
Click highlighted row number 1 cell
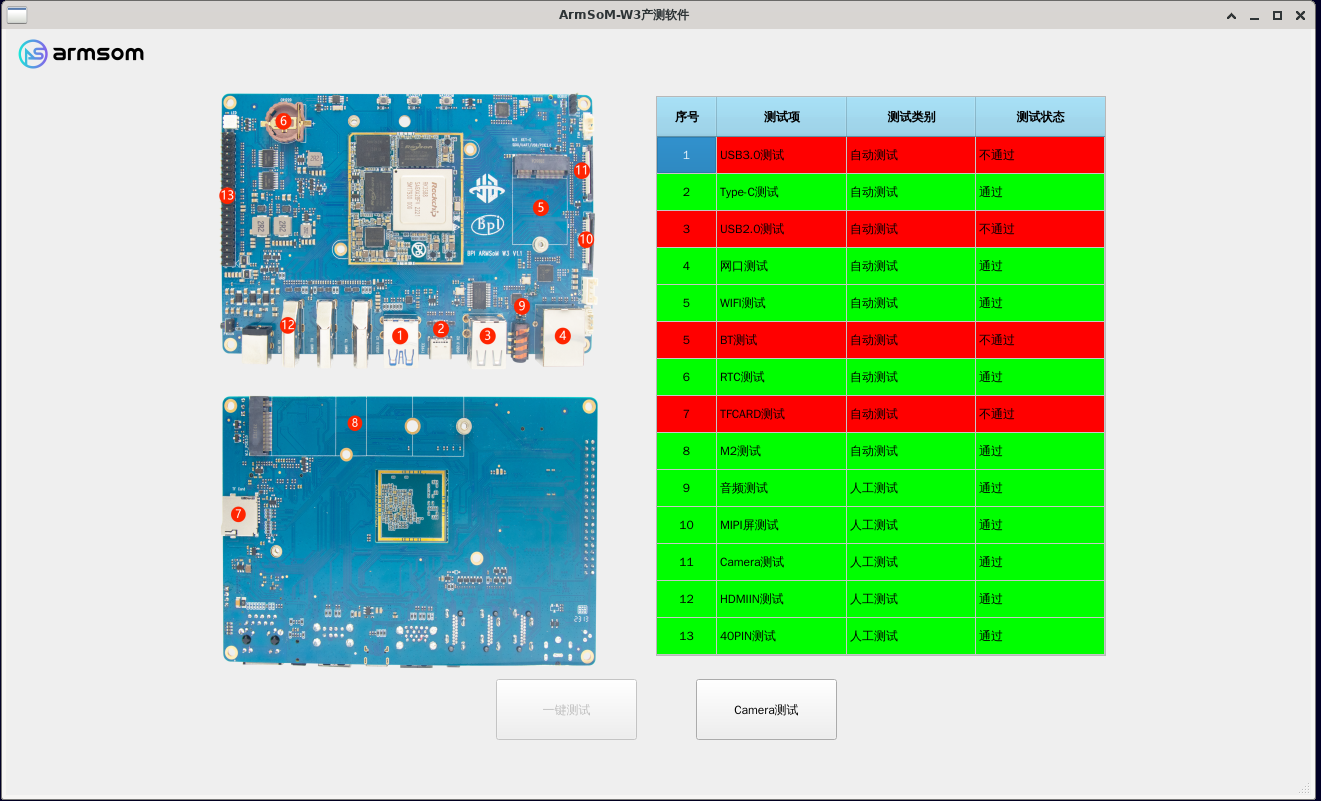(x=687, y=155)
